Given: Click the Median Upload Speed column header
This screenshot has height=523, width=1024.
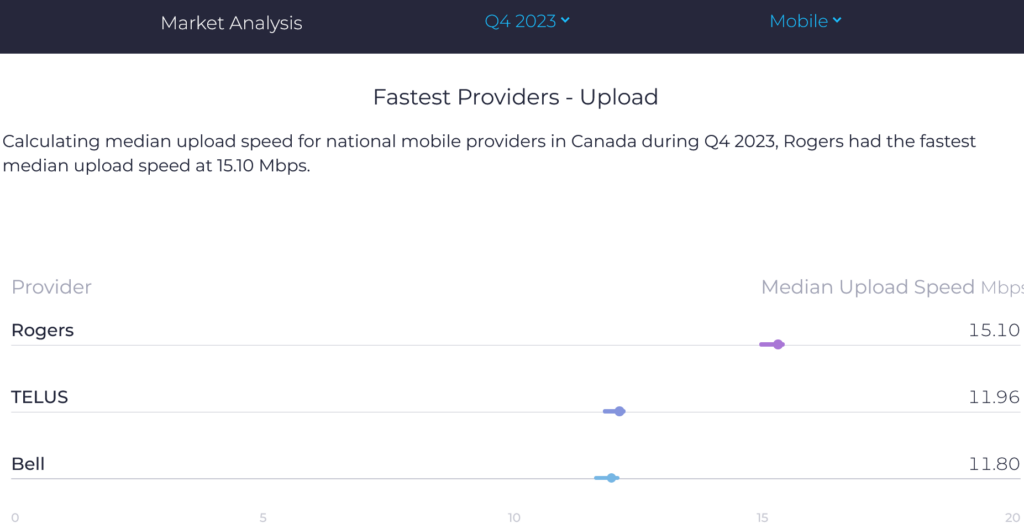Looking at the screenshot, I should (867, 287).
